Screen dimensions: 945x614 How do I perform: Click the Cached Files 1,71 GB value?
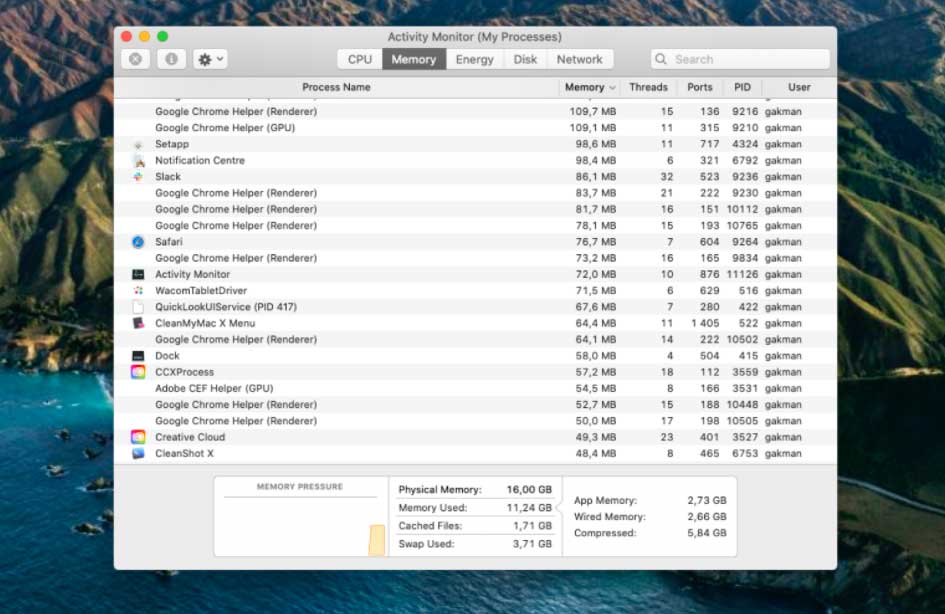click(532, 525)
